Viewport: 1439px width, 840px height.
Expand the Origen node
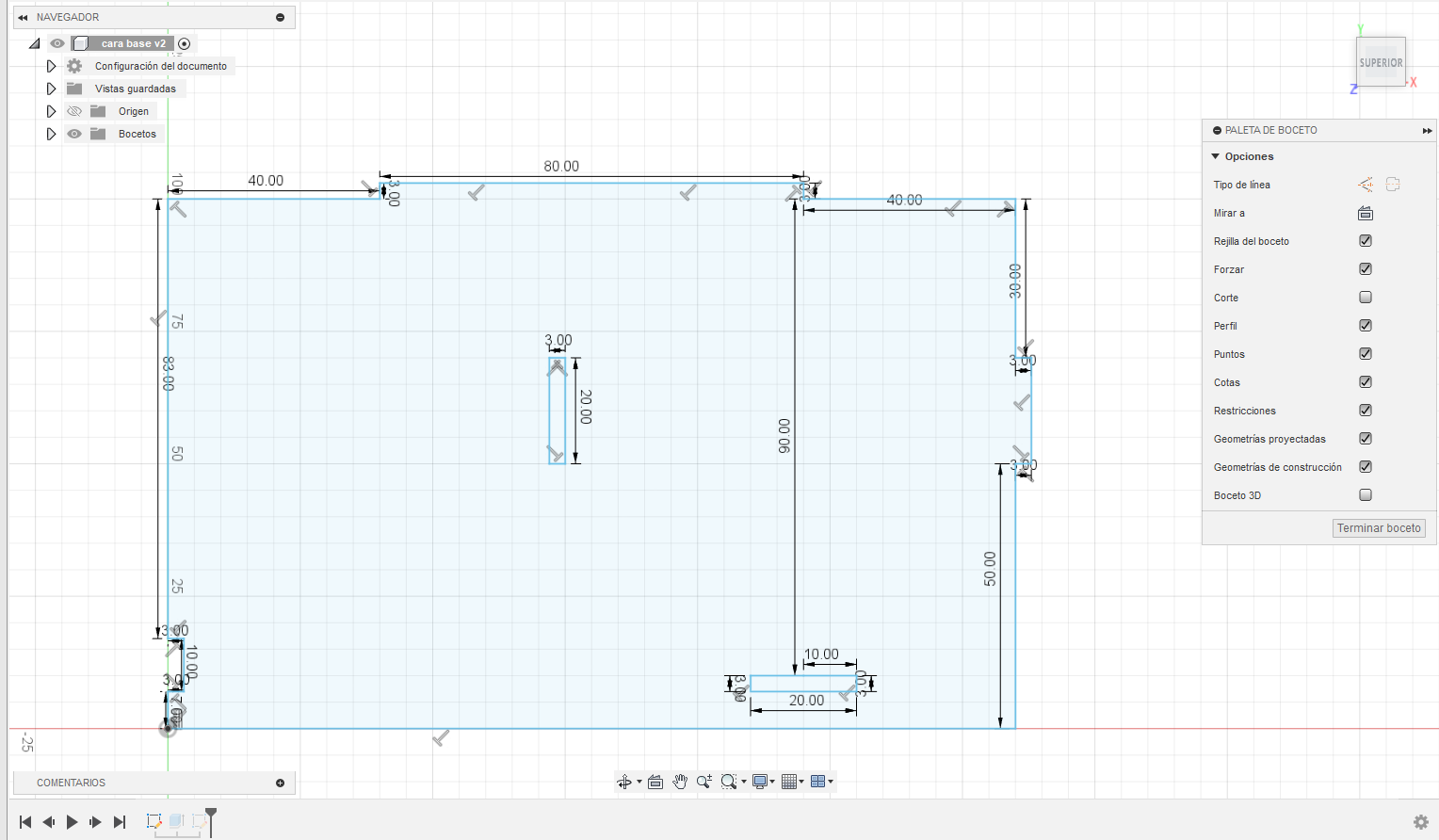pyautogui.click(x=52, y=111)
